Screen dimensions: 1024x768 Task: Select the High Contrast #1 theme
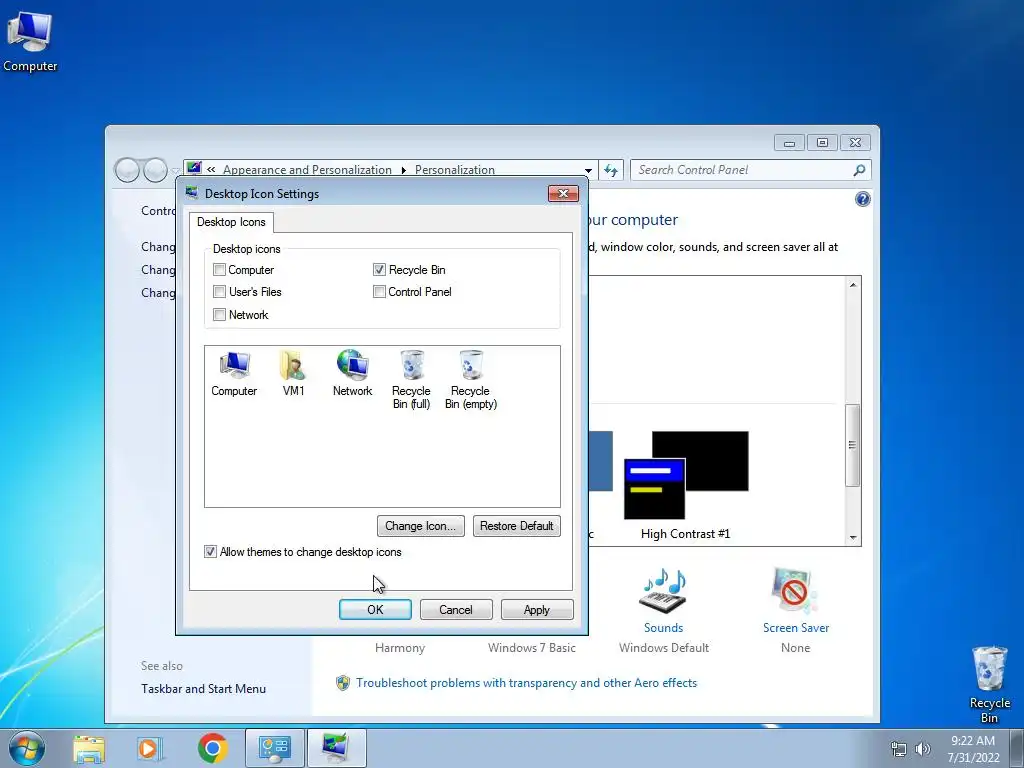click(686, 485)
